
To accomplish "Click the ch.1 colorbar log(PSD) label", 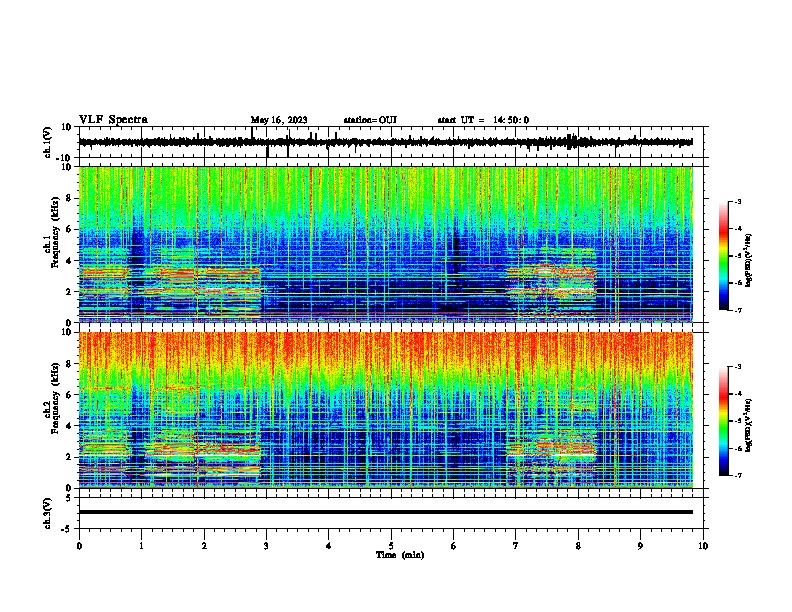I will [749, 261].
